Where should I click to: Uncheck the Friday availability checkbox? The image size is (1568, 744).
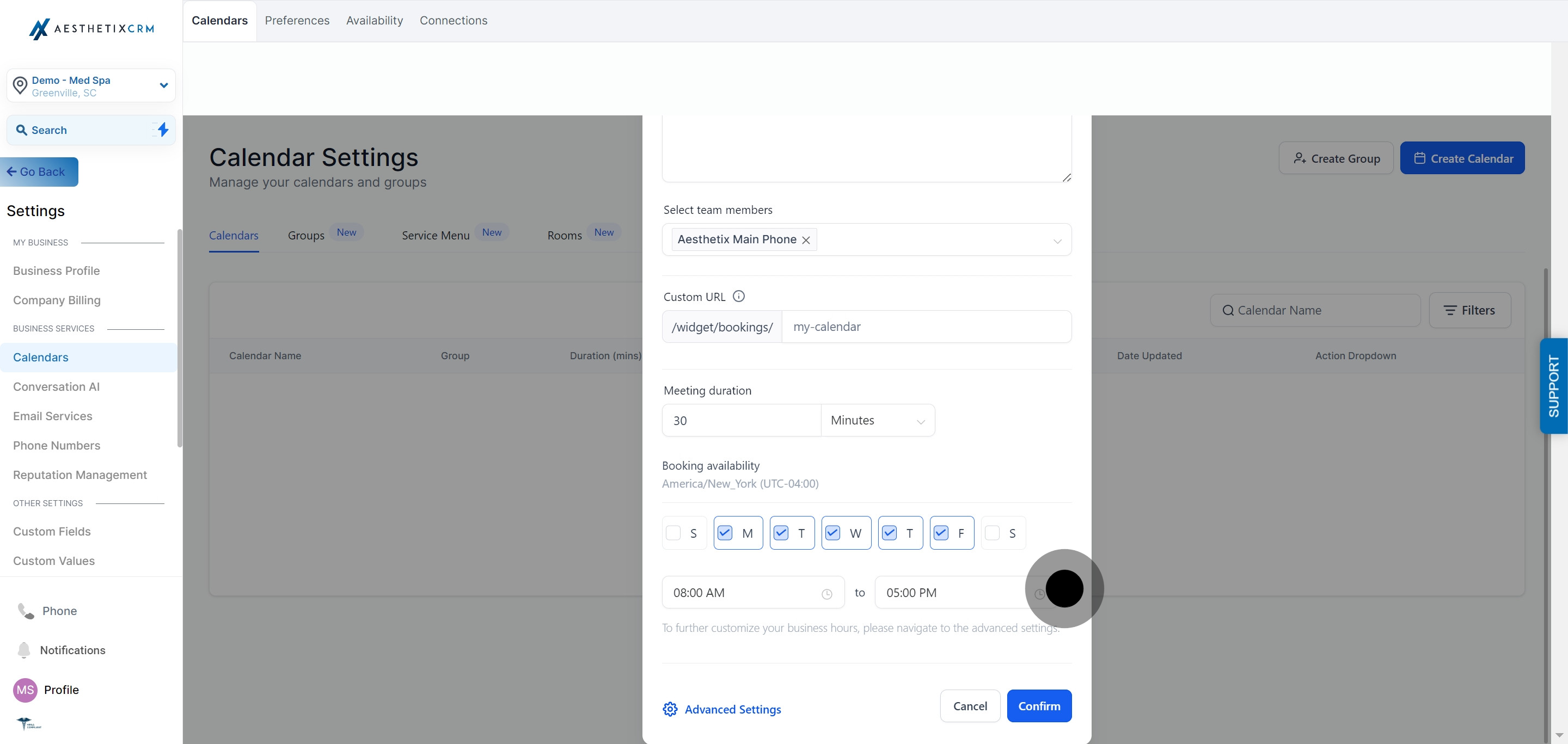tap(940, 533)
